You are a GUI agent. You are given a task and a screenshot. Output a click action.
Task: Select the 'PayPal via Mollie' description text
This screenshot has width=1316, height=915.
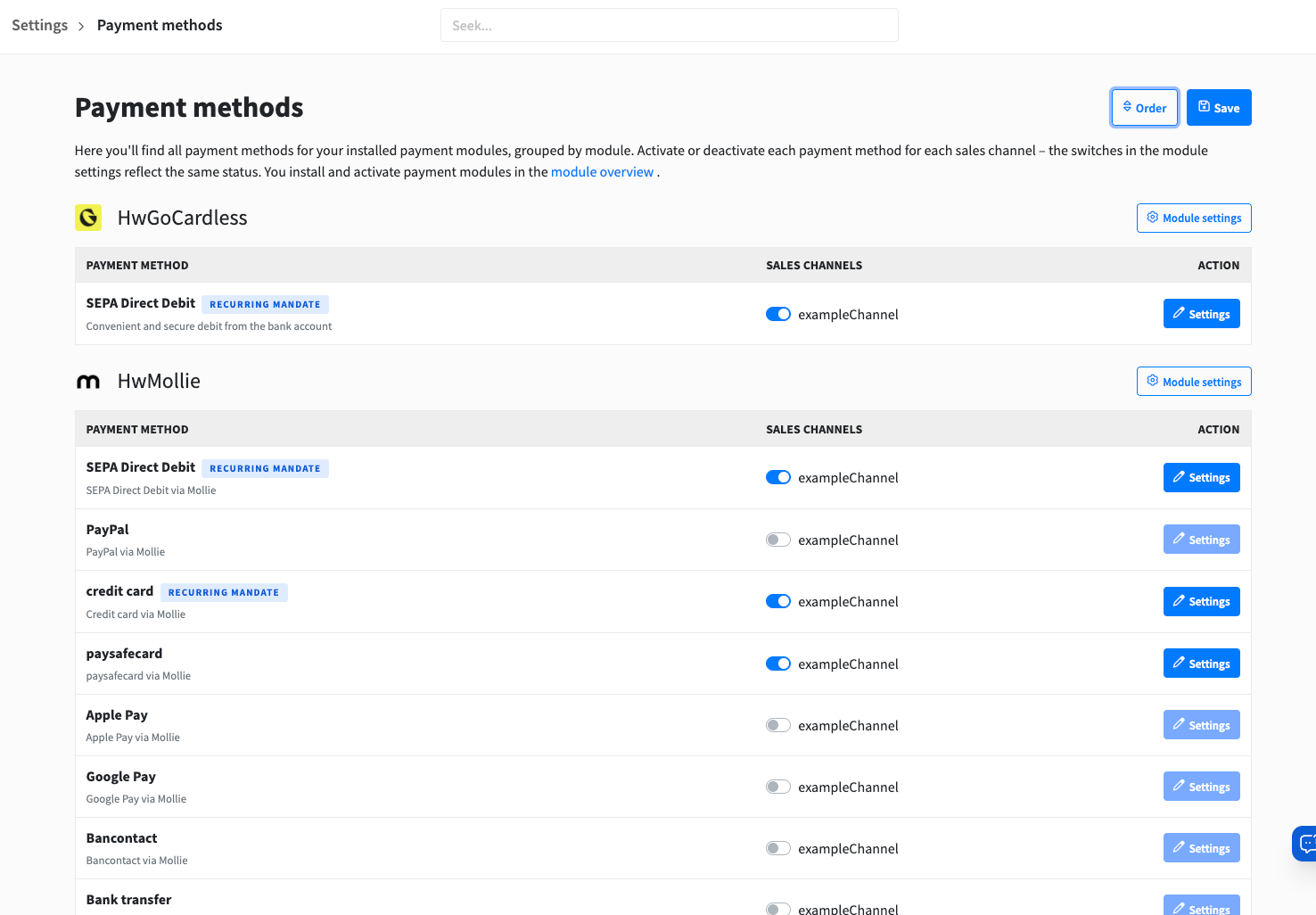pos(126,552)
